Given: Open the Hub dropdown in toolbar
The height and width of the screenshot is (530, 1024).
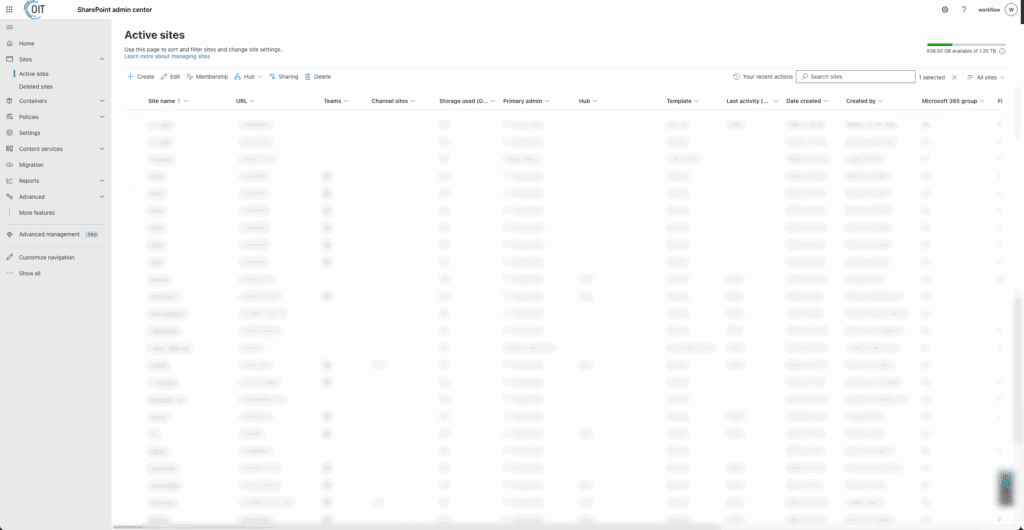Looking at the screenshot, I should [249, 76].
